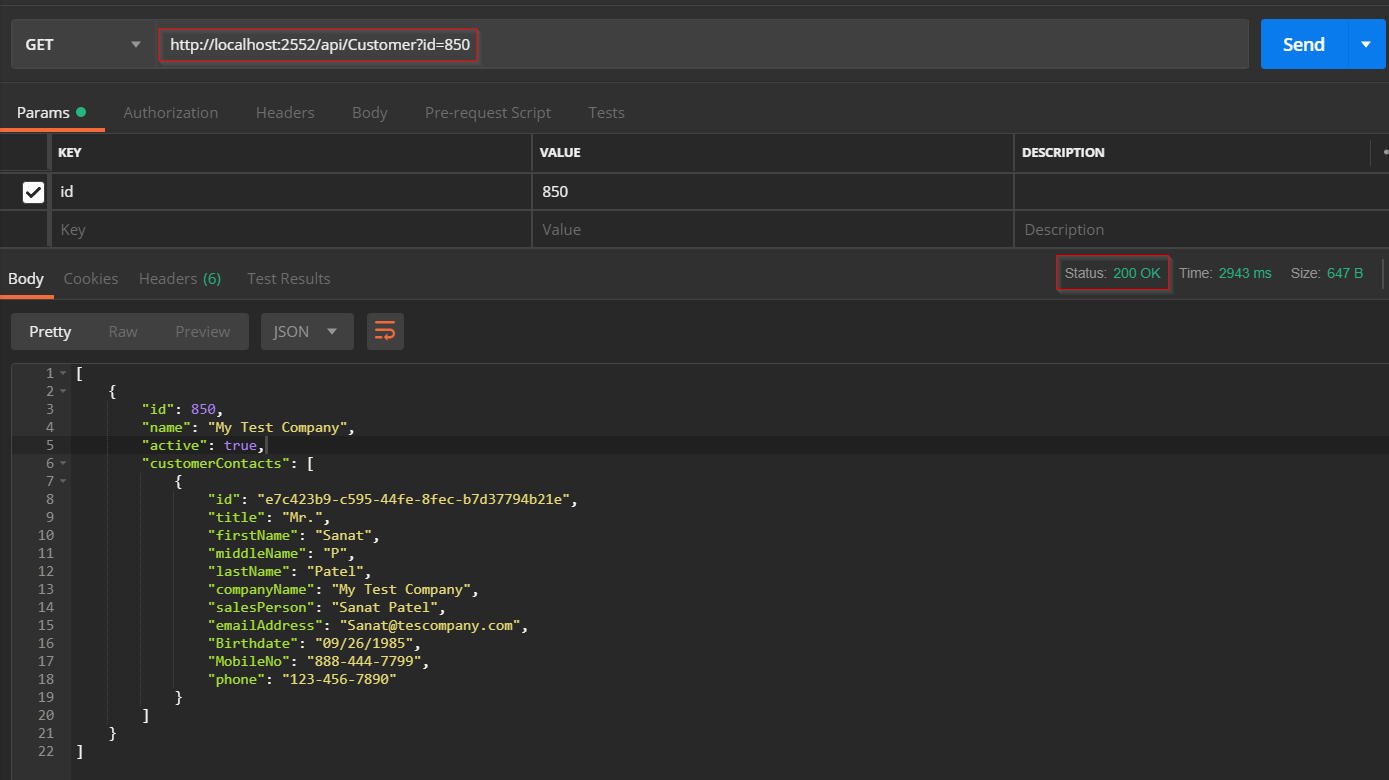
Task: Open the Test Results tab
Action: coord(288,278)
